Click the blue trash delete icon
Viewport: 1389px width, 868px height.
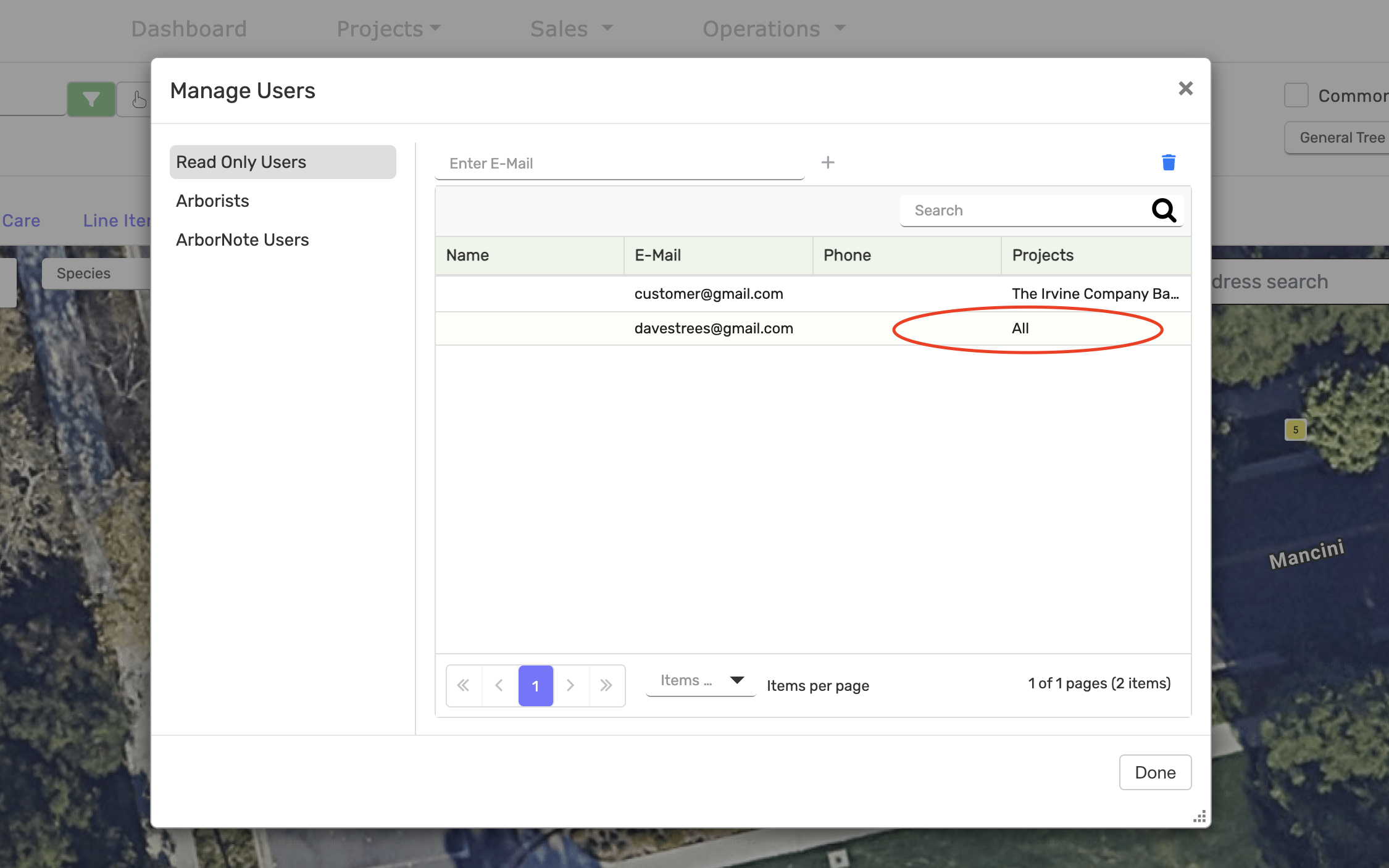pyautogui.click(x=1168, y=162)
